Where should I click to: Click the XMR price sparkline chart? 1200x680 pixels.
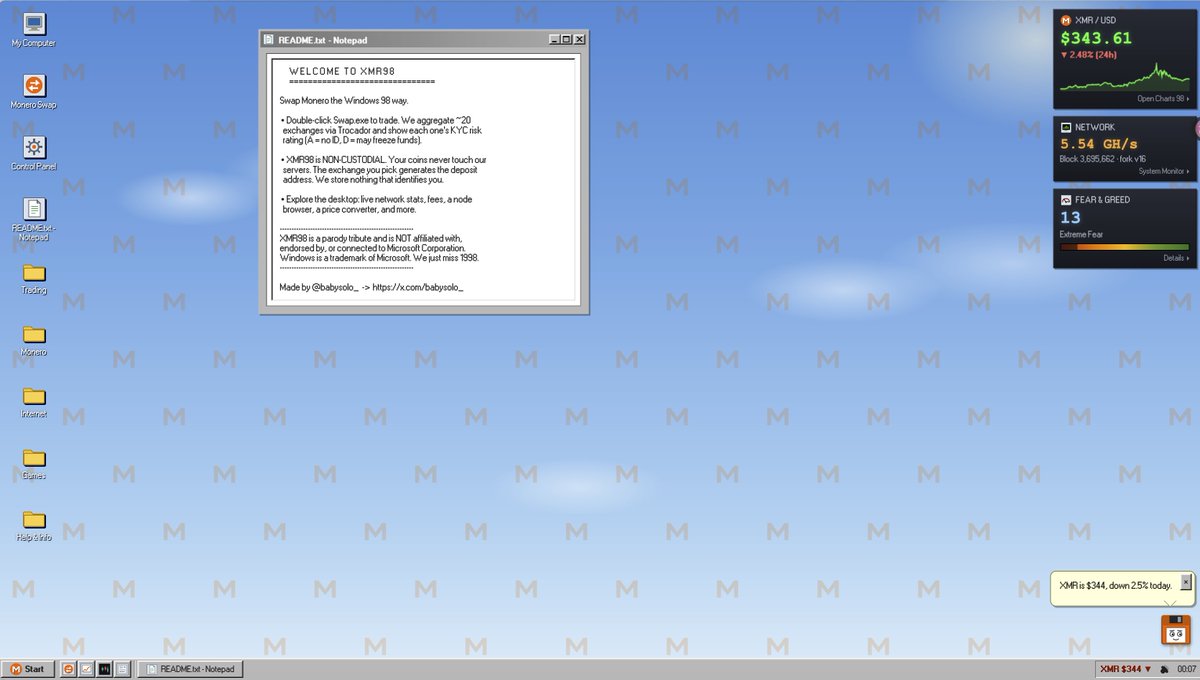[x=1124, y=77]
